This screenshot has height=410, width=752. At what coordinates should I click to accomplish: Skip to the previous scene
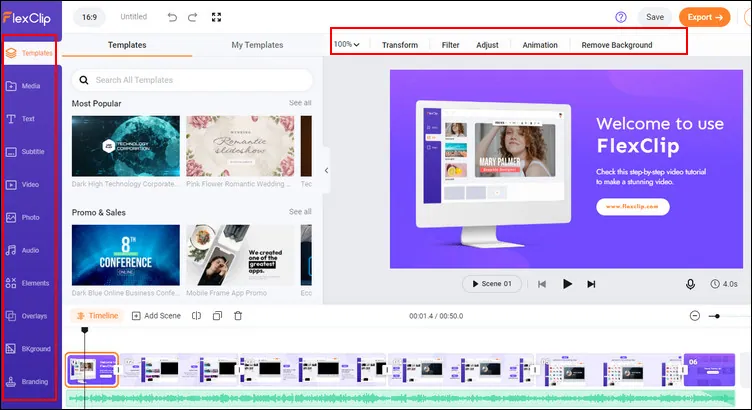pyautogui.click(x=542, y=284)
